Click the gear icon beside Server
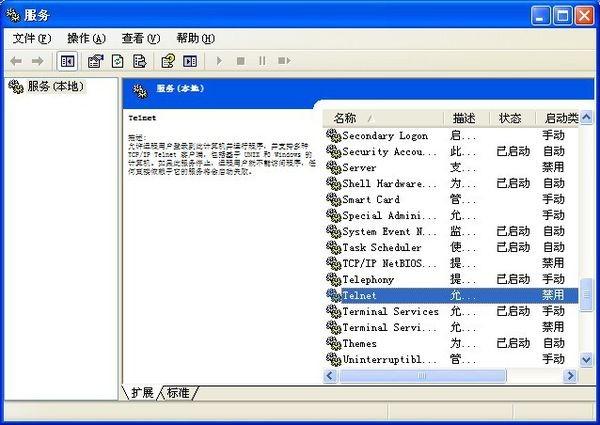The image size is (600, 425). (333, 168)
